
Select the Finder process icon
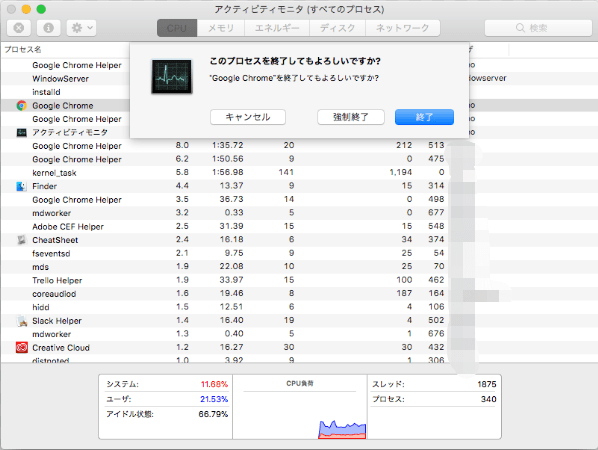21,186
